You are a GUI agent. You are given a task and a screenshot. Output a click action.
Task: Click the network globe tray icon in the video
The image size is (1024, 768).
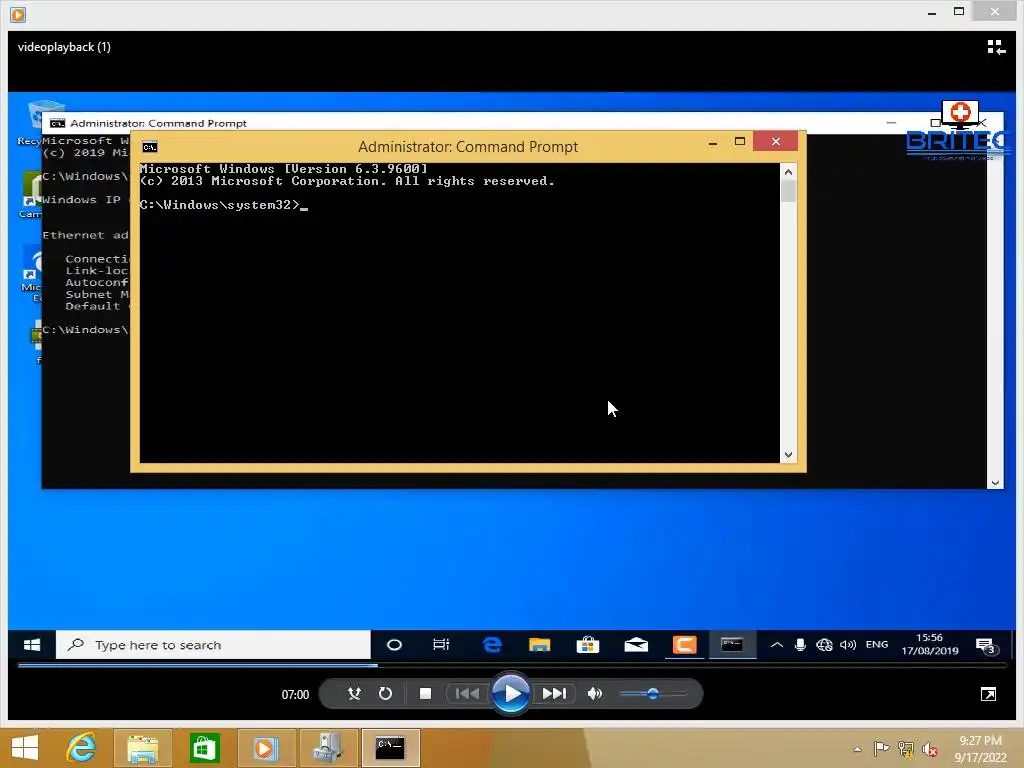(824, 645)
